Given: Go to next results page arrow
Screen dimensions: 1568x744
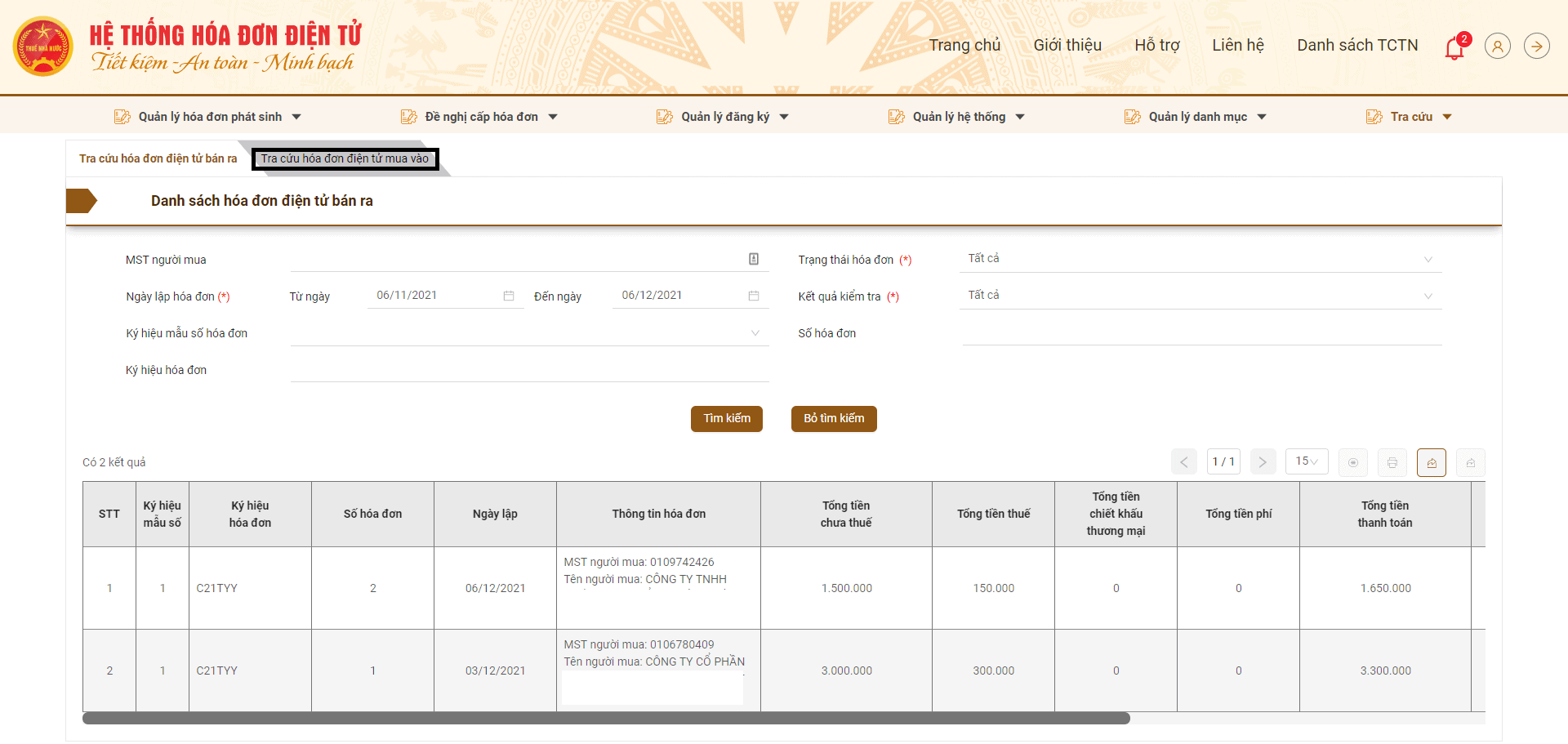Looking at the screenshot, I should (x=1263, y=461).
